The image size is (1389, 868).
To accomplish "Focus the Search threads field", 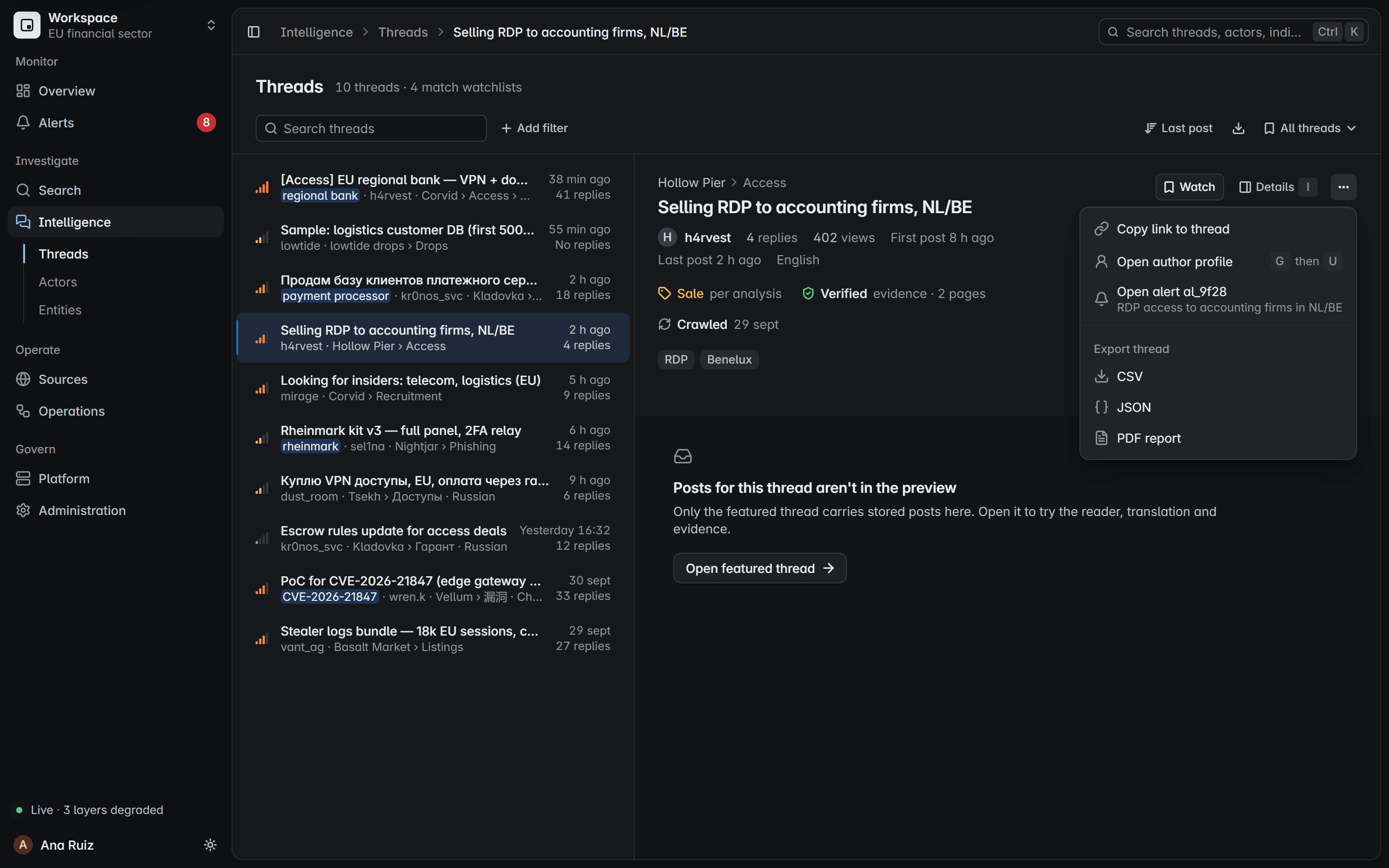I will [x=371, y=128].
